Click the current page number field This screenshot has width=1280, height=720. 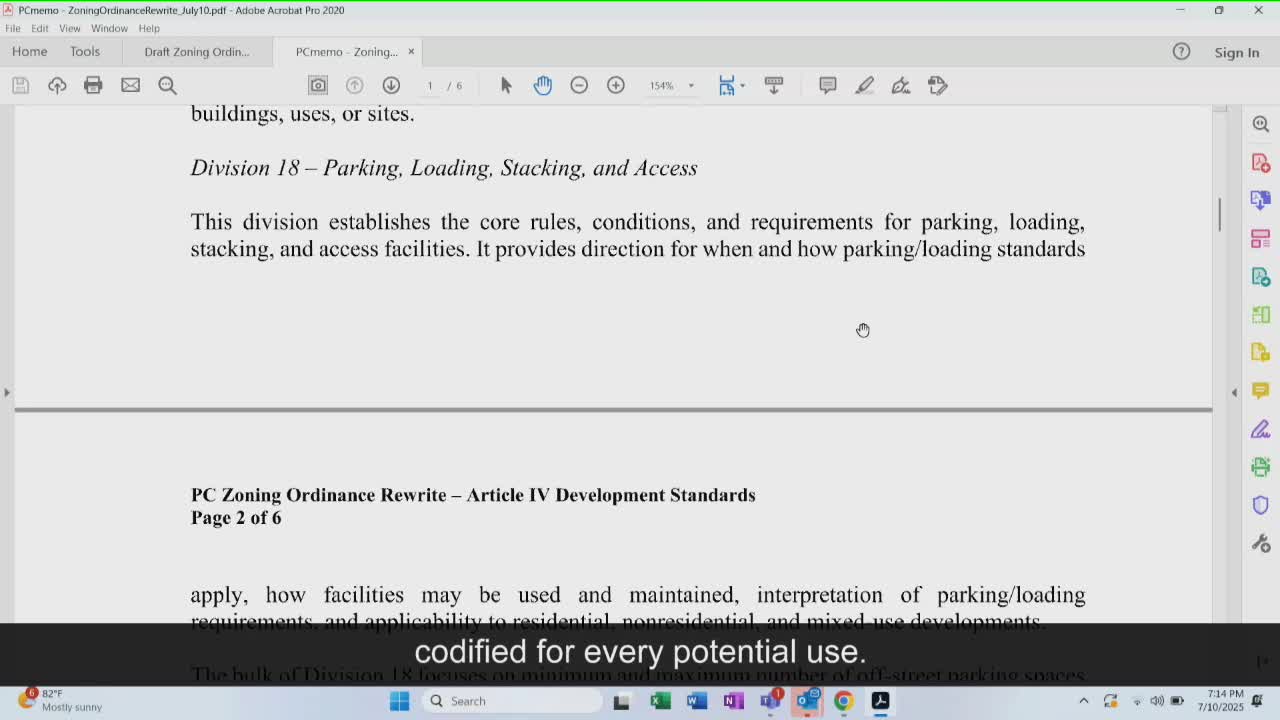tap(430, 86)
